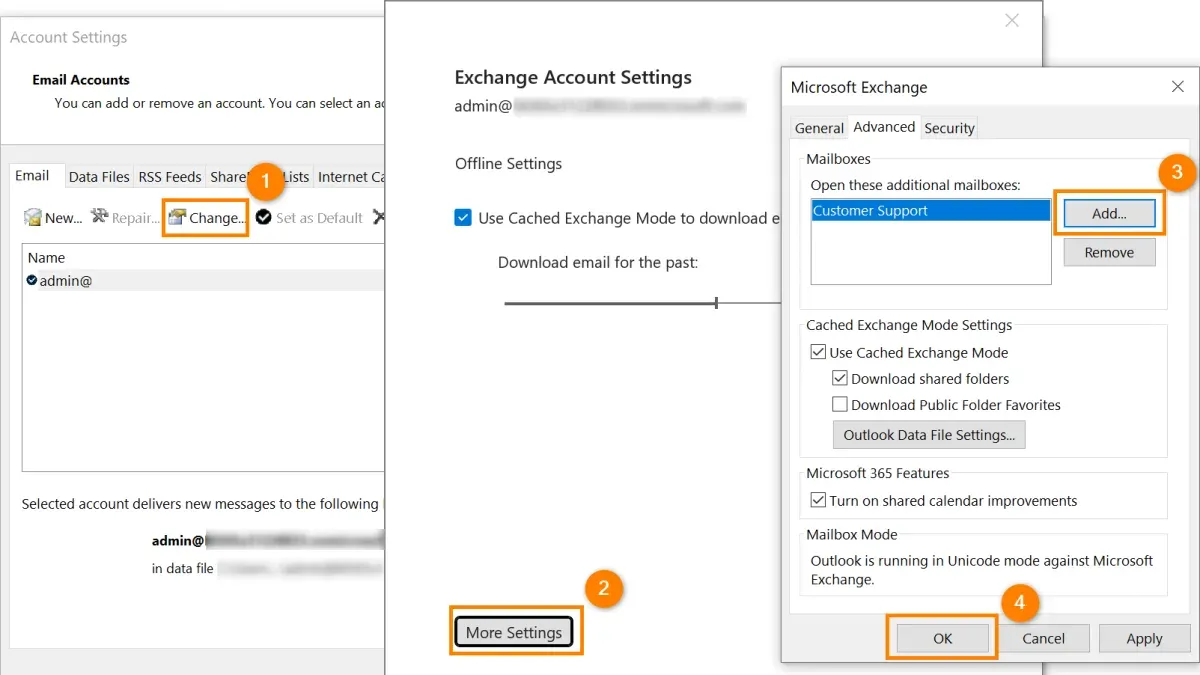The width and height of the screenshot is (1200, 675).
Task: Select the Advanced tab in Microsoft Exchange
Action: click(x=884, y=127)
